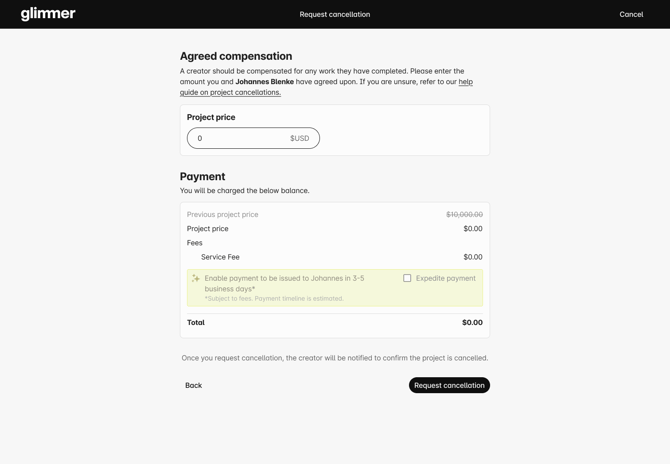Click the Fees label in the payment summary
This screenshot has height=464, width=670.
pos(194,243)
